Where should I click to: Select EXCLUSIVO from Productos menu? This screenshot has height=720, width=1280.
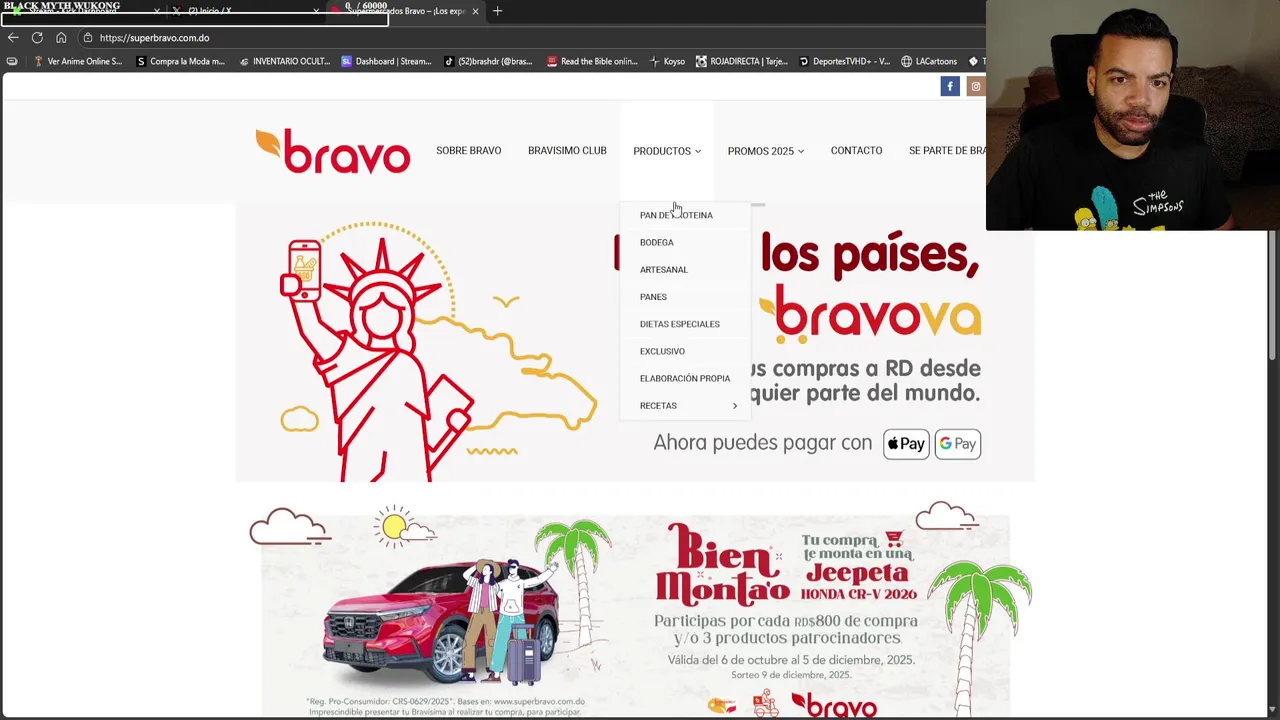pos(662,351)
